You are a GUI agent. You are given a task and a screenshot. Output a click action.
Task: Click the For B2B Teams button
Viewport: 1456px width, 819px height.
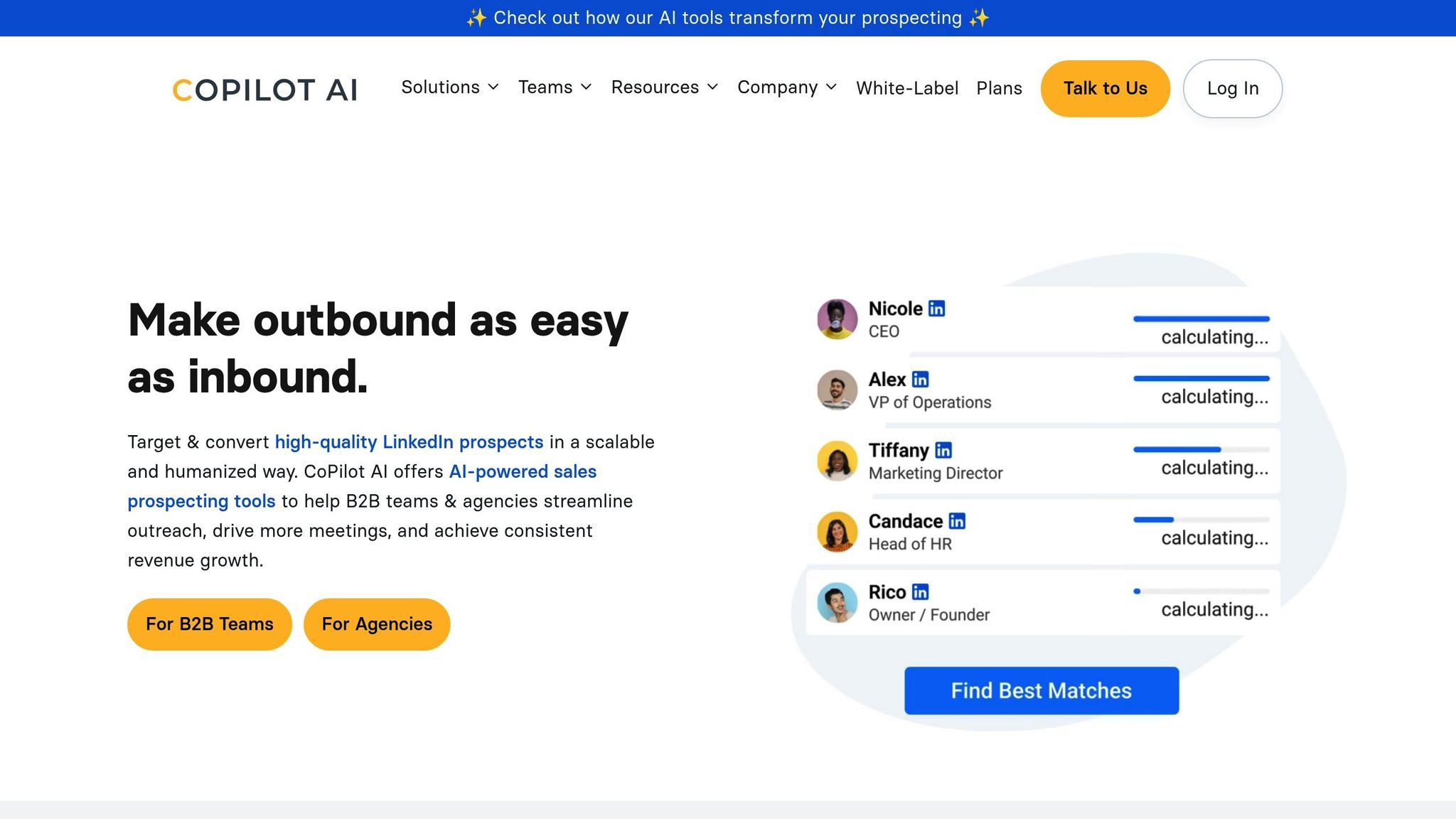(x=209, y=624)
